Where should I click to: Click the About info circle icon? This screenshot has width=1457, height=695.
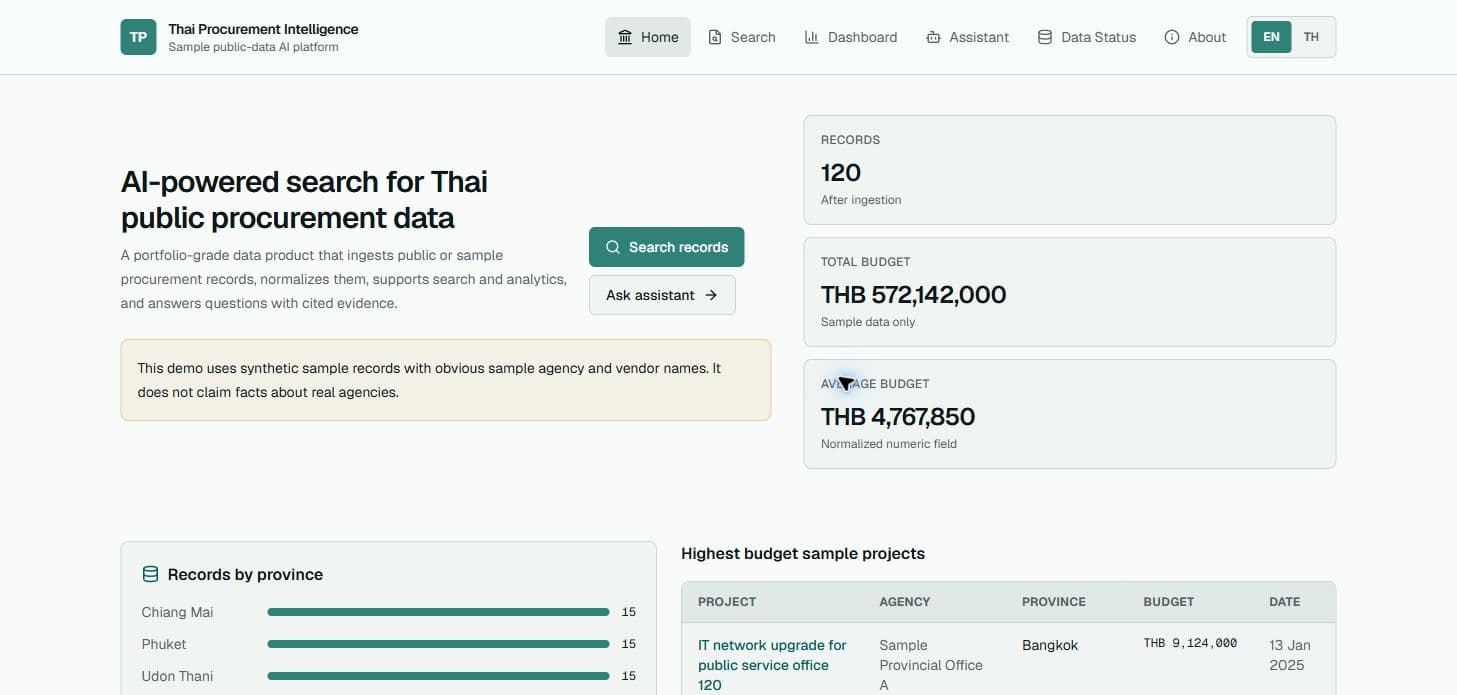click(x=1172, y=37)
